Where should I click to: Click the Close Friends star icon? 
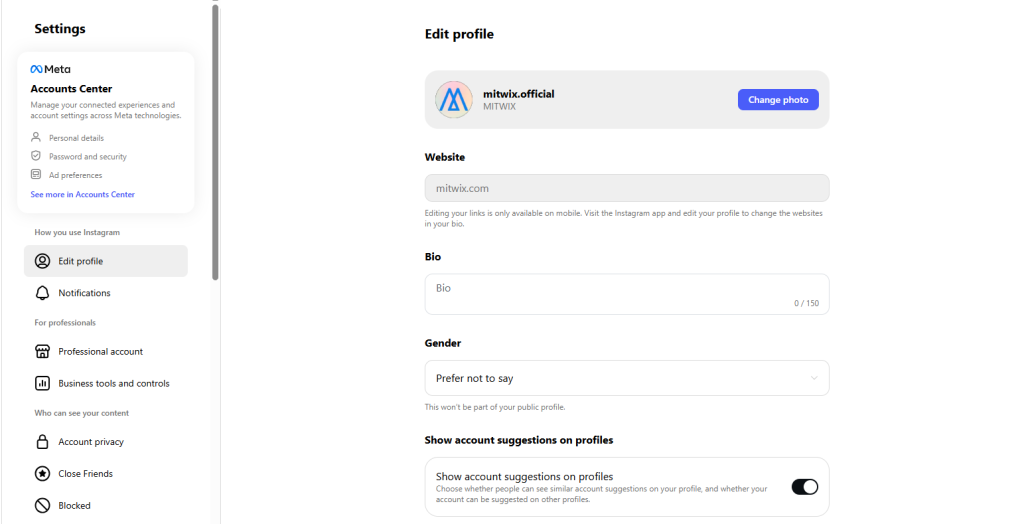[42, 474]
